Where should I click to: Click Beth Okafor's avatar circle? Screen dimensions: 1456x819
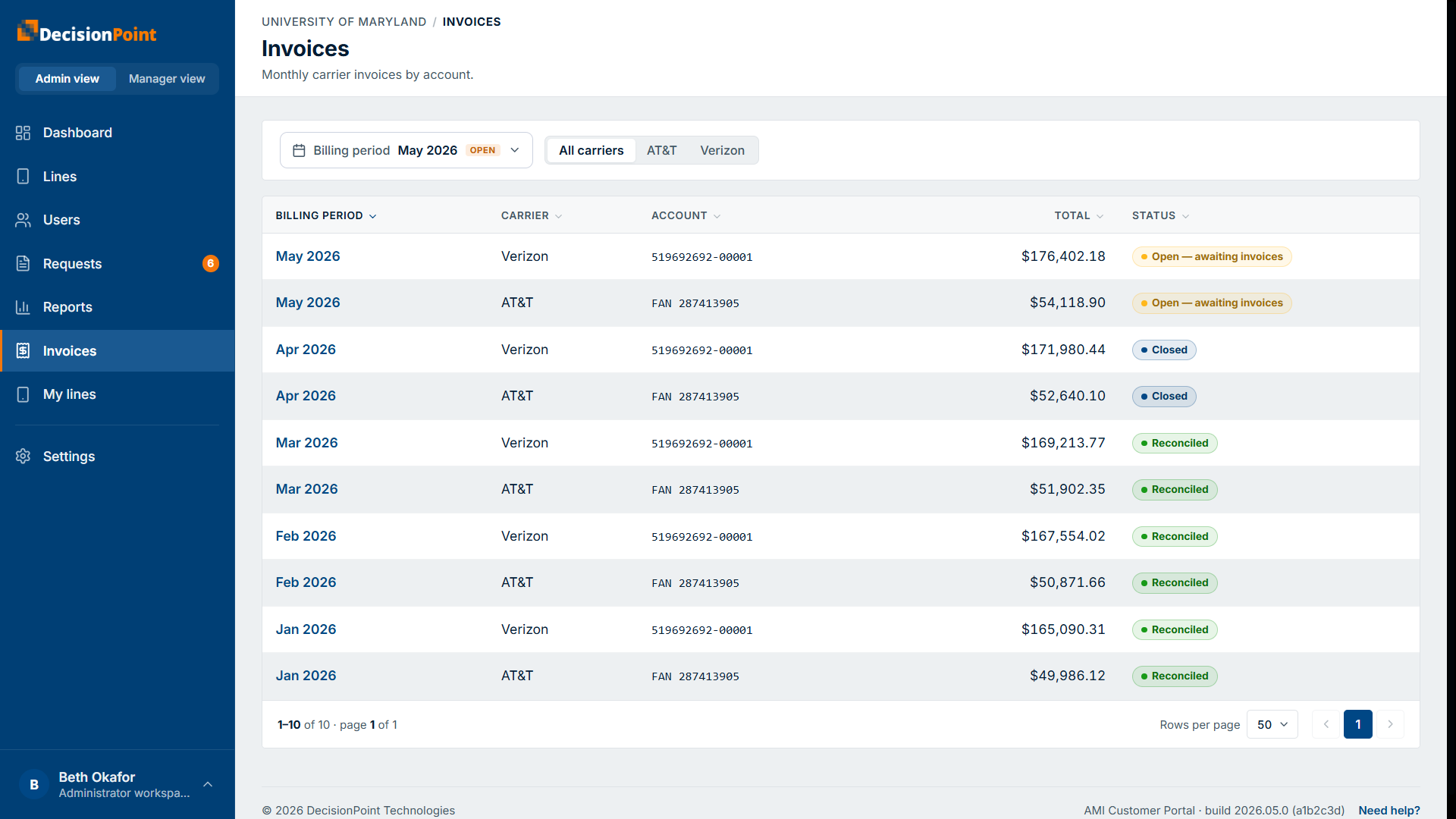(34, 785)
